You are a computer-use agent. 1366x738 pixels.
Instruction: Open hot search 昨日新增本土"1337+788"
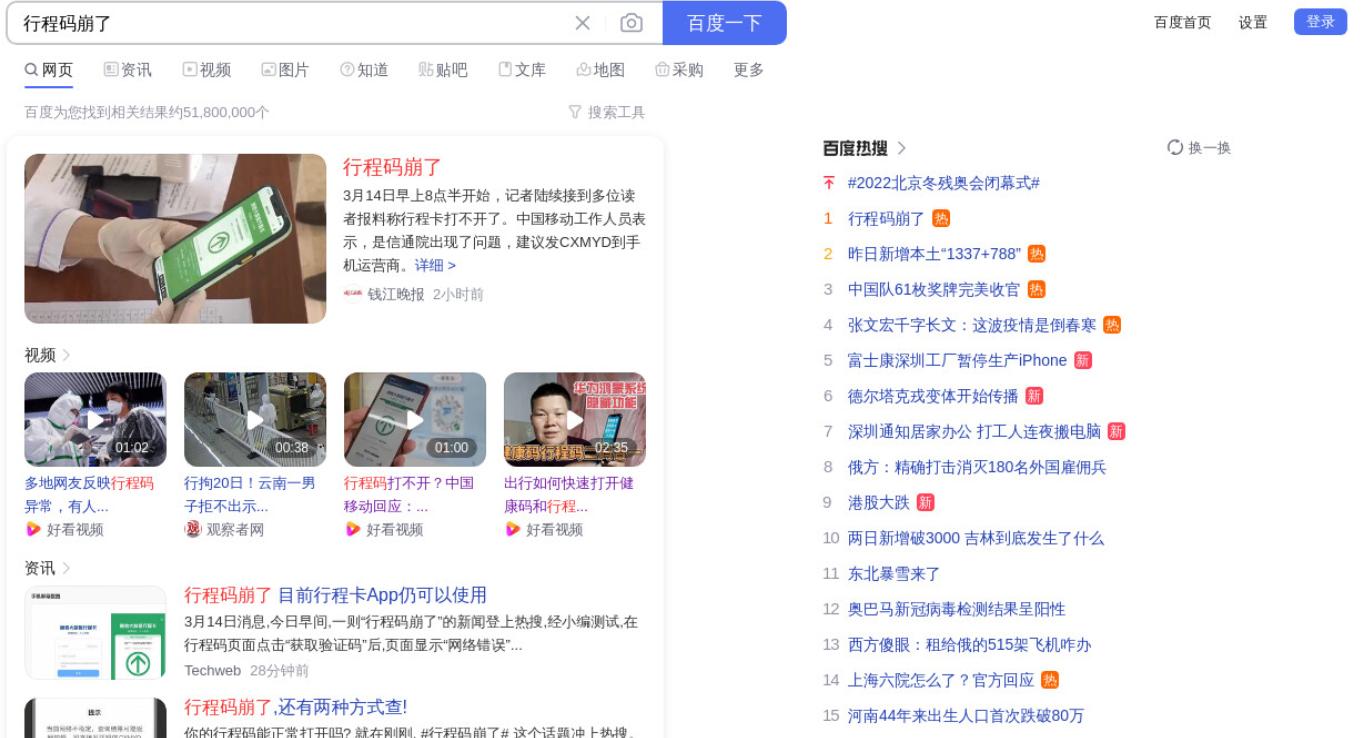(934, 254)
